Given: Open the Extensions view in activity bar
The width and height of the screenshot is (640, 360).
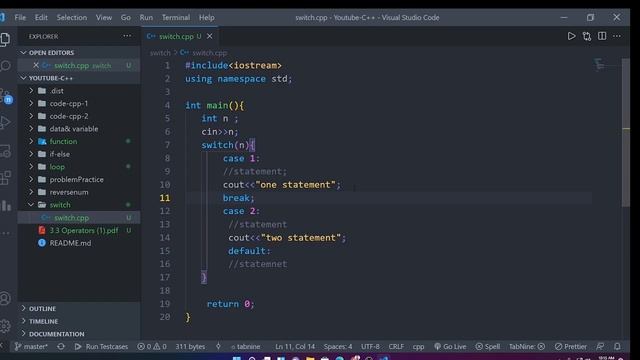Looking at the screenshot, I should click(x=5, y=178).
